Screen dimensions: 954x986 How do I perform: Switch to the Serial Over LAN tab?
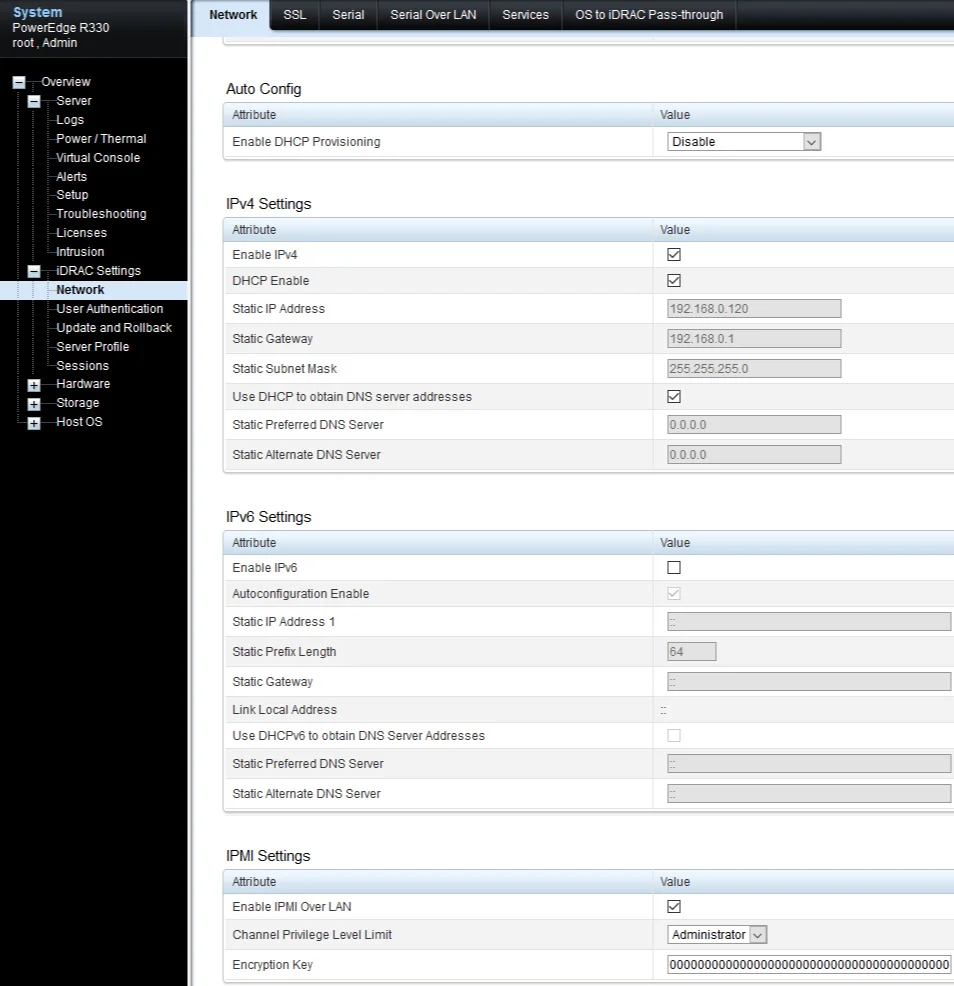coord(432,15)
